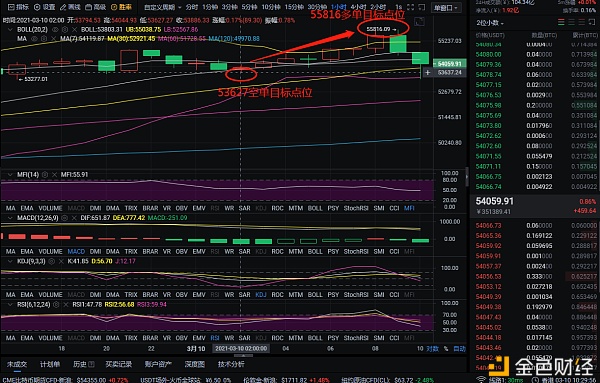Pop out the order book panel
This screenshot has height=383, width=600.
pyautogui.click(x=592, y=23)
